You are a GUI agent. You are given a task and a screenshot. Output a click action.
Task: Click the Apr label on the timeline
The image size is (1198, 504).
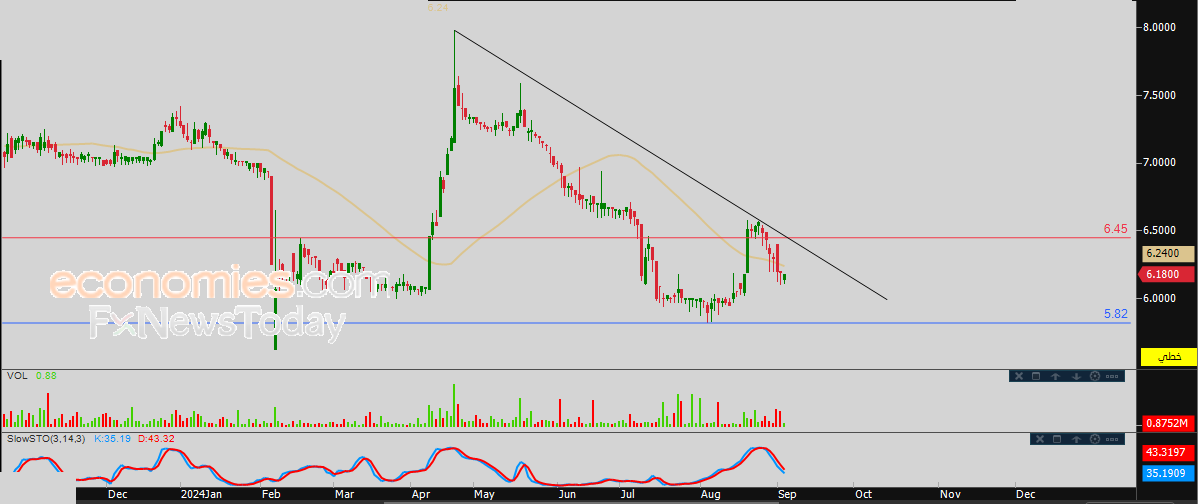419,495
